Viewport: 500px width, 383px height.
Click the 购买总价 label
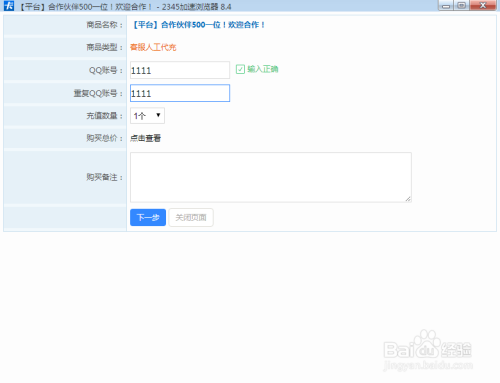104,138
